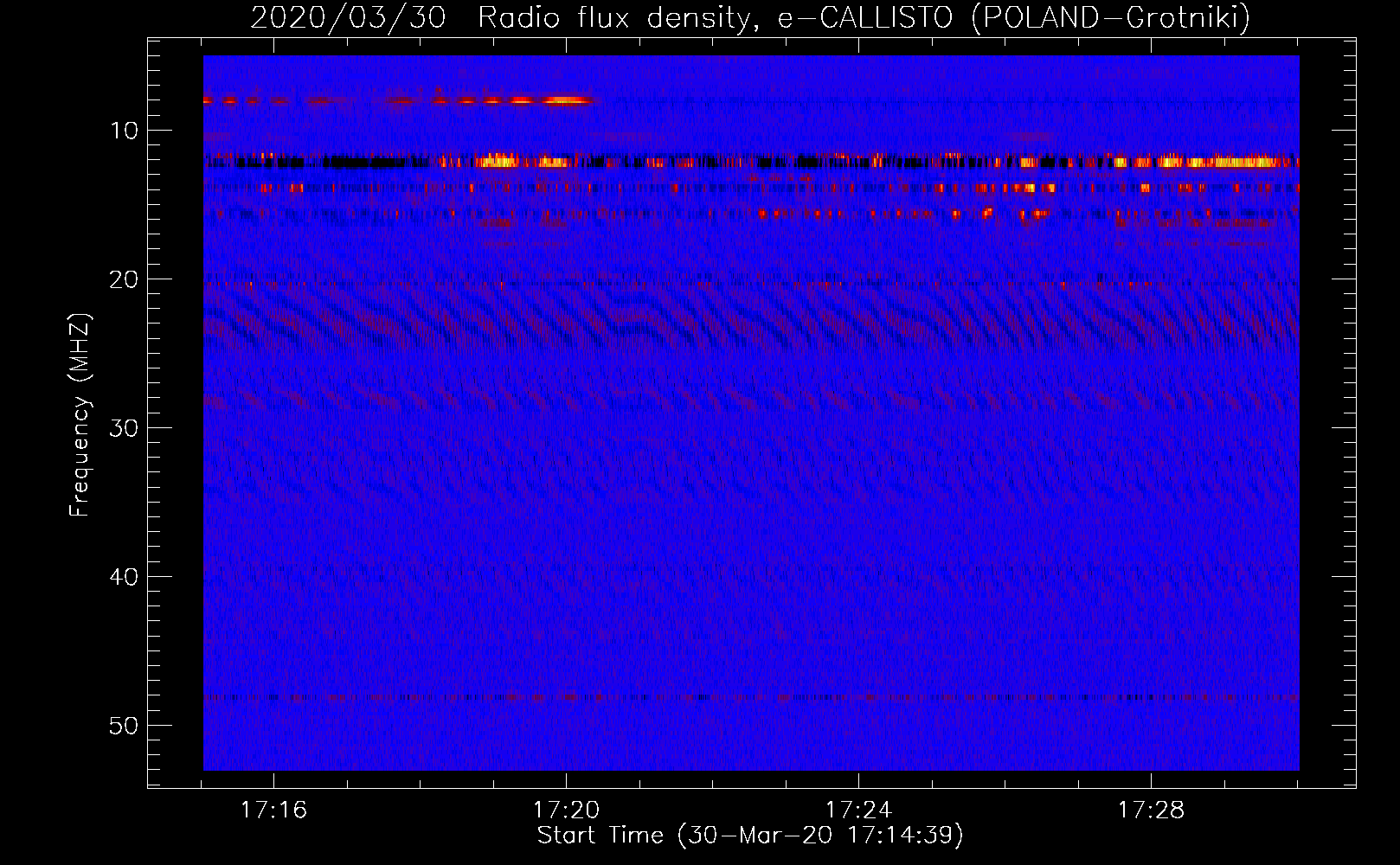Click the 'Frequency (MHZ)' axis title
This screenshot has height=865, width=1400.
point(80,415)
